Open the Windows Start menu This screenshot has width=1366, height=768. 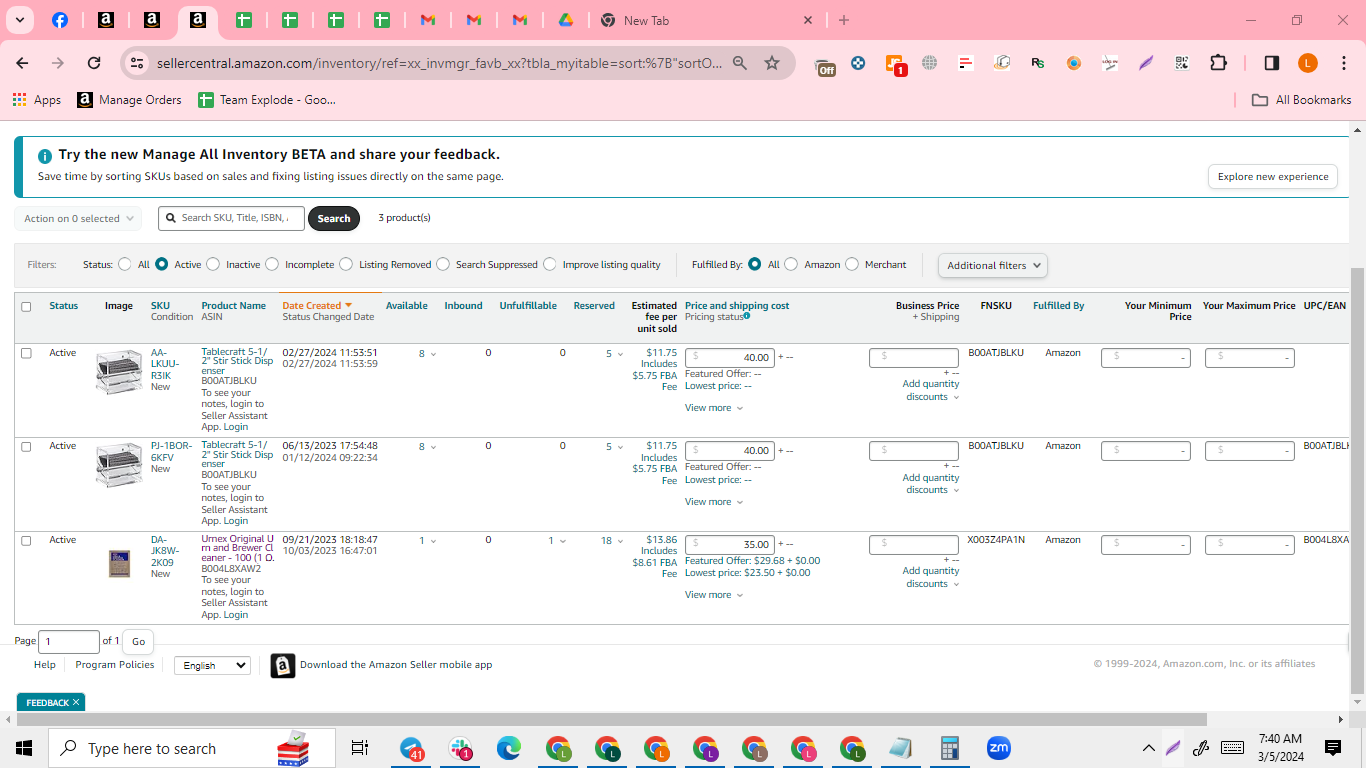24,748
